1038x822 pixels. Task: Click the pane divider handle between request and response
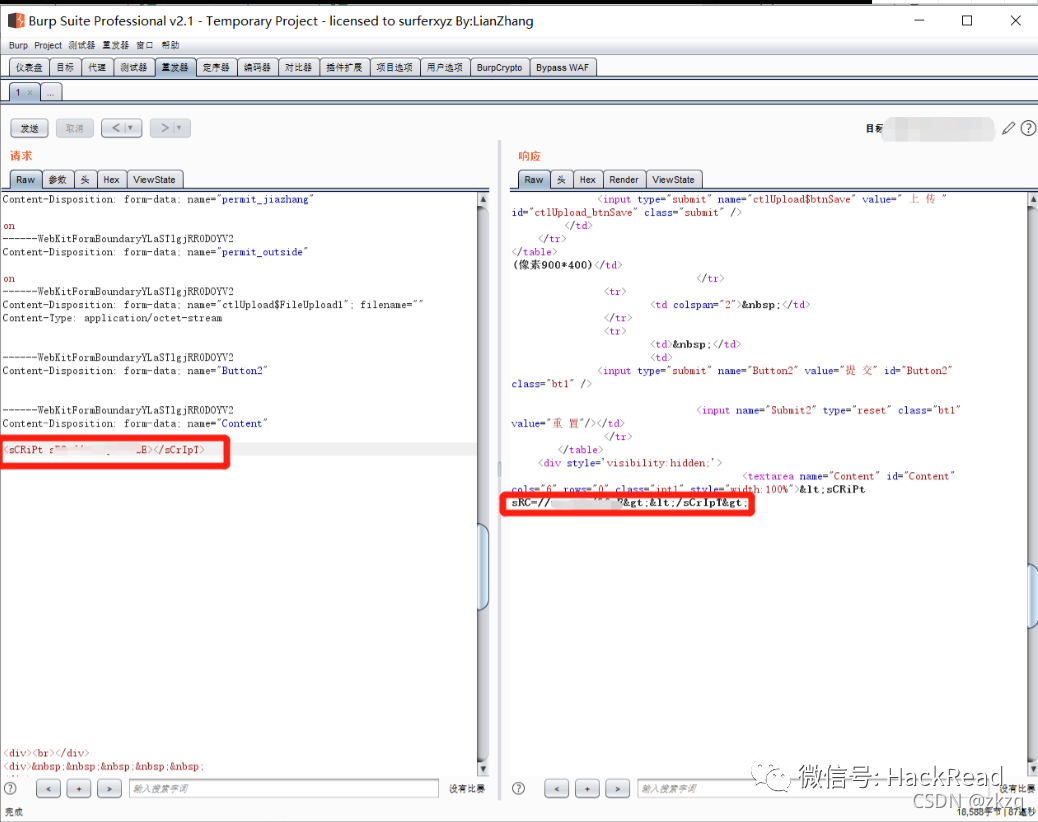[499, 469]
